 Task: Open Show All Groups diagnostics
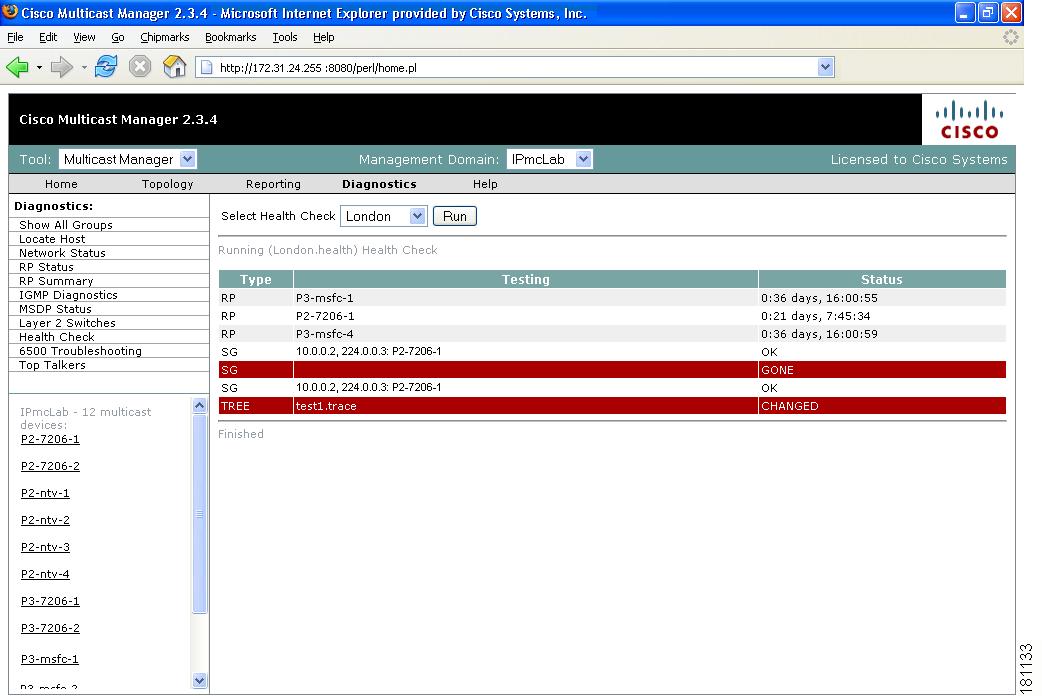tap(66, 225)
